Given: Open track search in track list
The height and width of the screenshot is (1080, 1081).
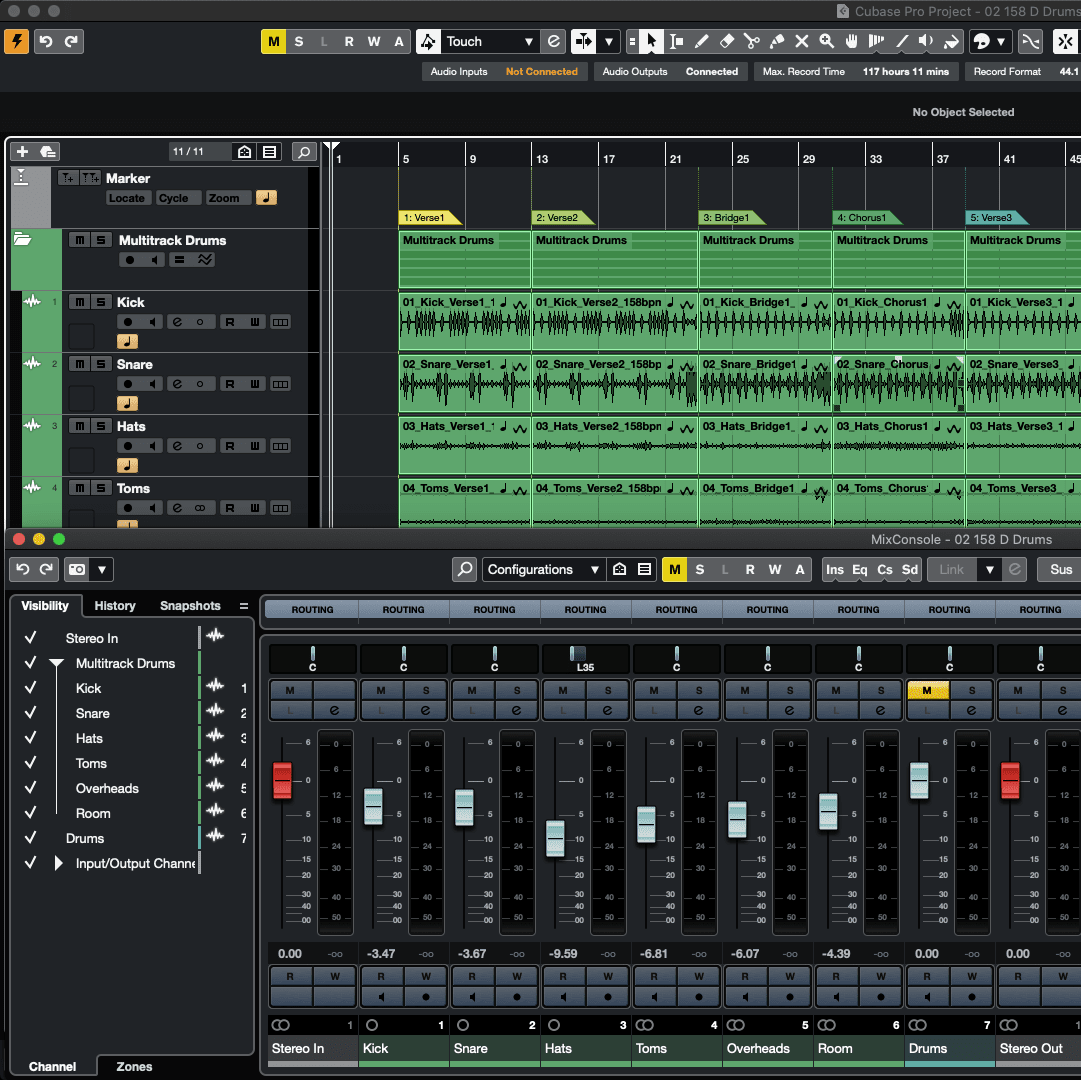Looking at the screenshot, I should [x=304, y=152].
